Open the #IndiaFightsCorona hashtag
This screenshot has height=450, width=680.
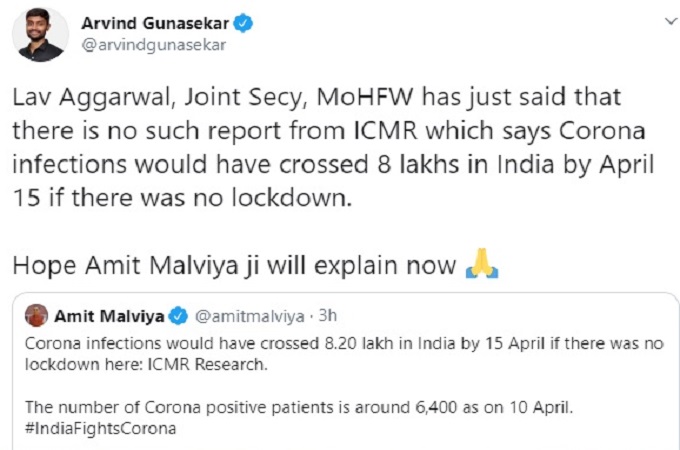point(101,428)
